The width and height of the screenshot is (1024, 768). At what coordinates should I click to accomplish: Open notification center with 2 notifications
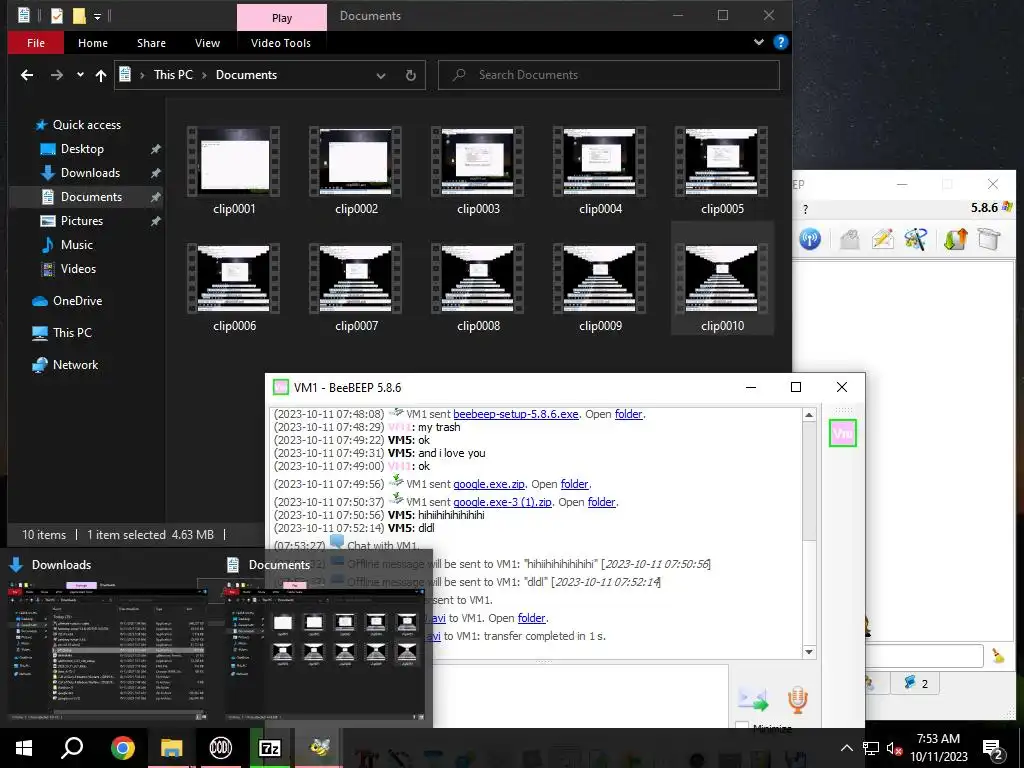[993, 749]
